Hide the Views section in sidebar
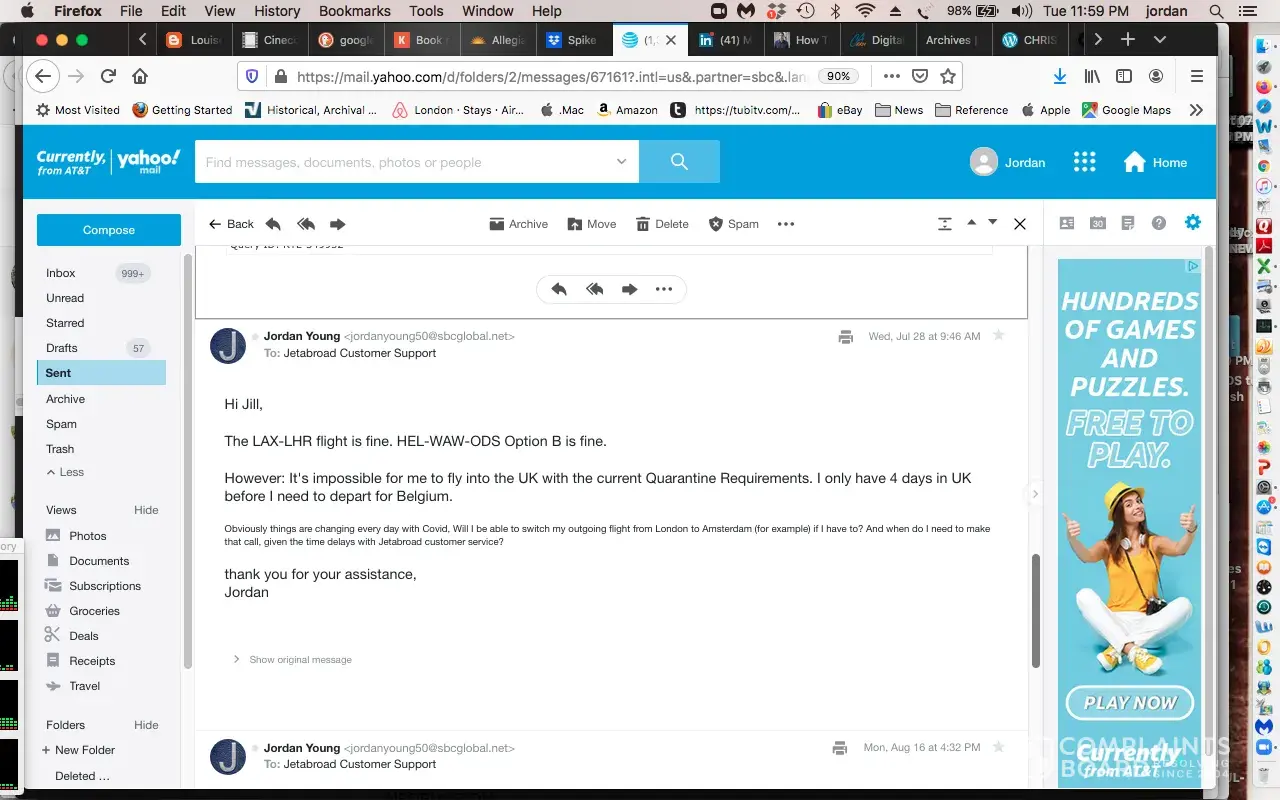The image size is (1280, 800). tap(146, 510)
